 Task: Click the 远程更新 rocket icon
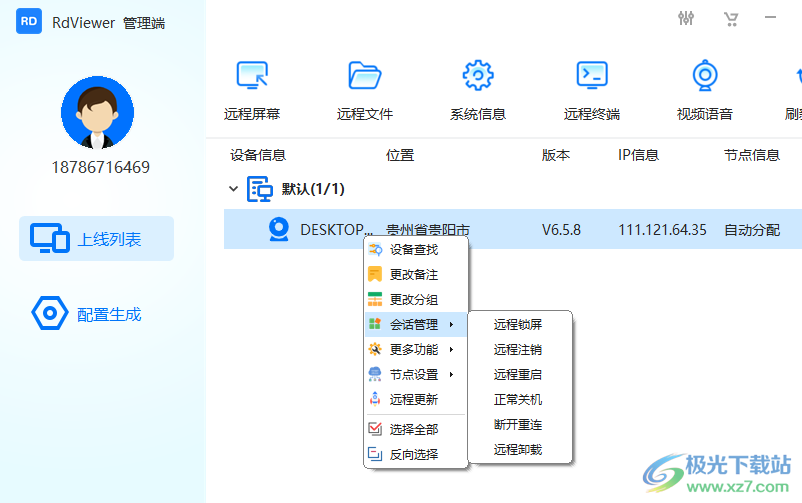[x=375, y=399]
